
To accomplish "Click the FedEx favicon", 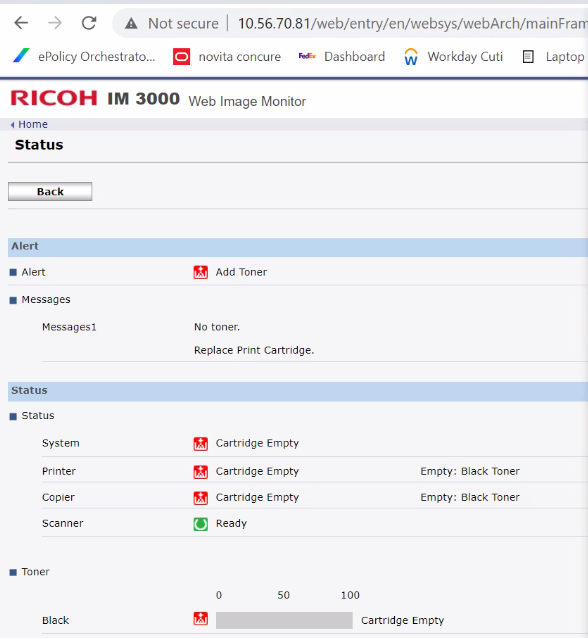I will pyautogui.click(x=307, y=56).
